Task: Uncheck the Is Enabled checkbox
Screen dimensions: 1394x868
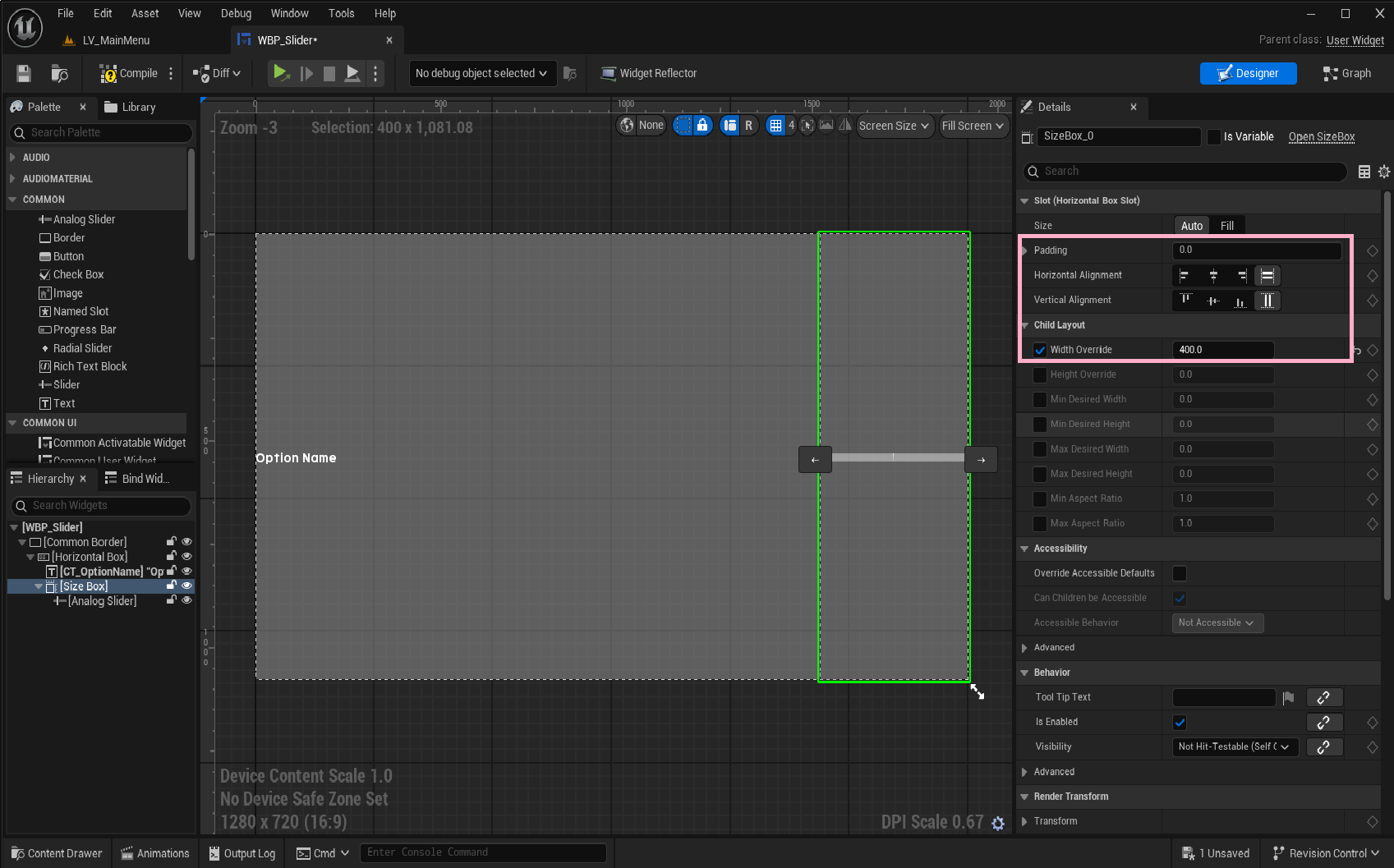Action: pyautogui.click(x=1180, y=723)
